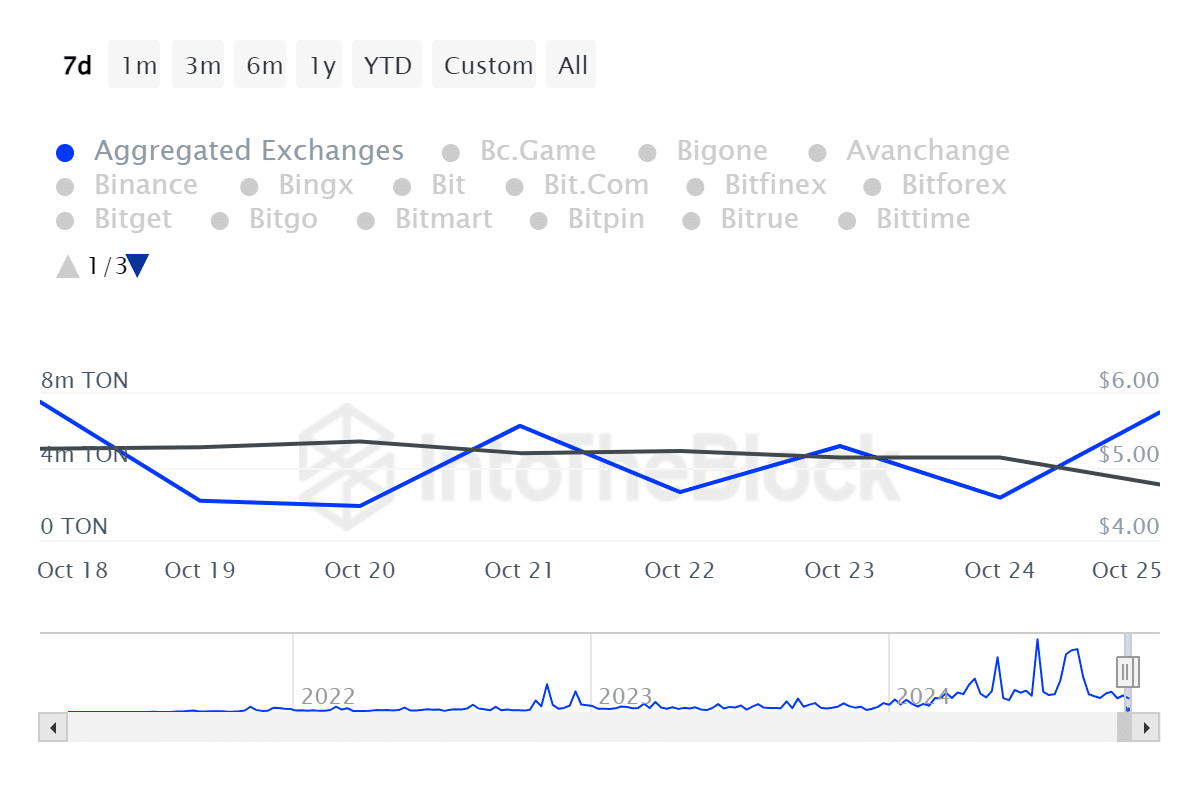Open the Custom date range selector
The image size is (1200, 800).
point(488,66)
